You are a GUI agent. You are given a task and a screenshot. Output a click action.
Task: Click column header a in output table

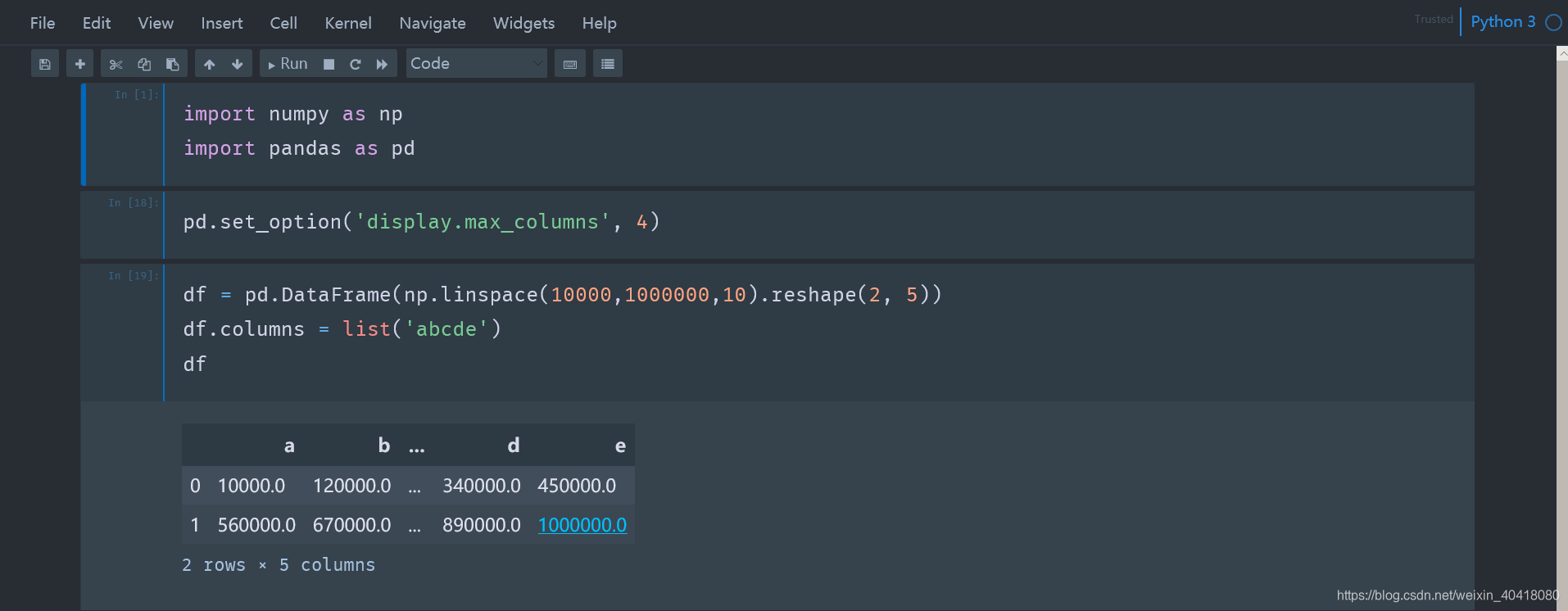click(289, 446)
